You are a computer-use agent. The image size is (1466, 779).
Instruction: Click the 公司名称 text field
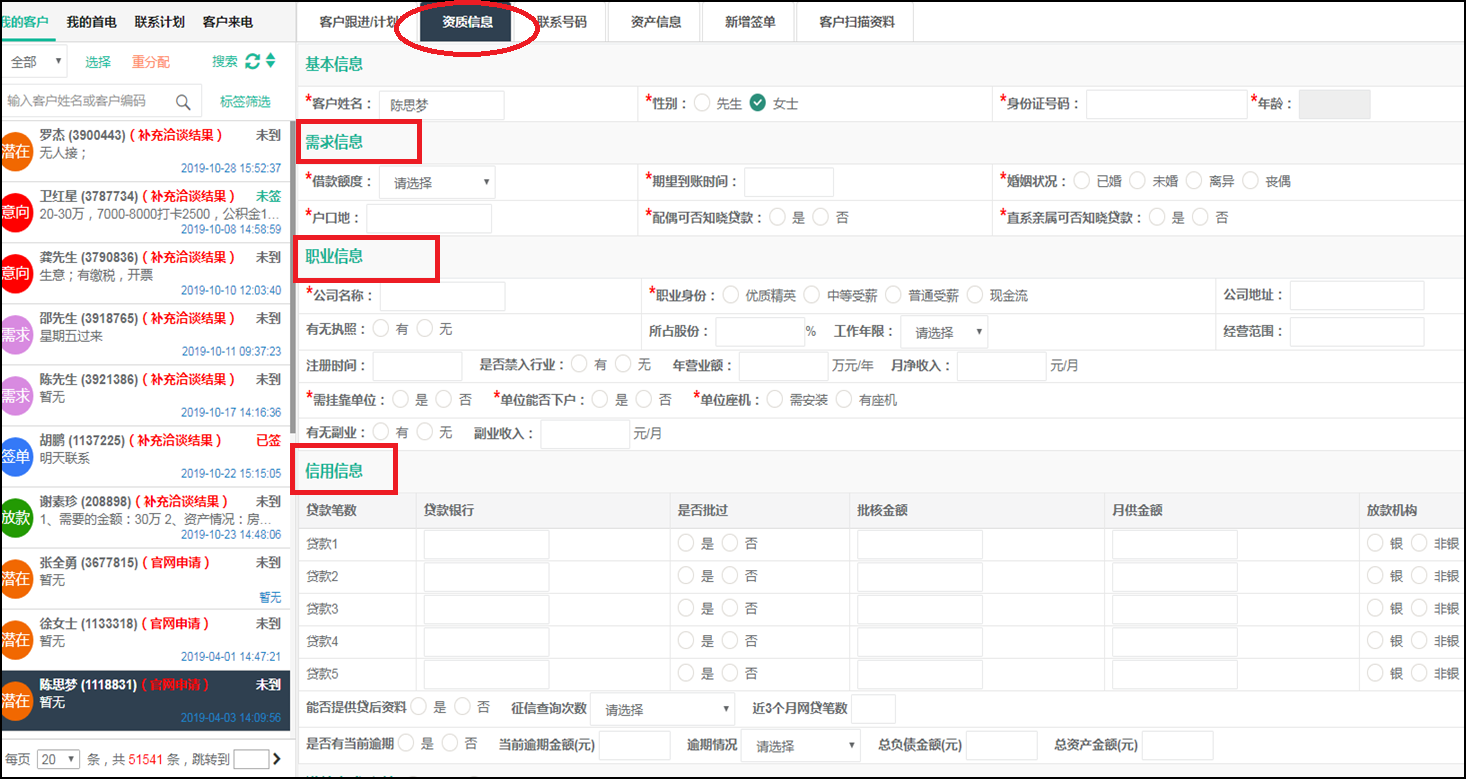tap(442, 296)
